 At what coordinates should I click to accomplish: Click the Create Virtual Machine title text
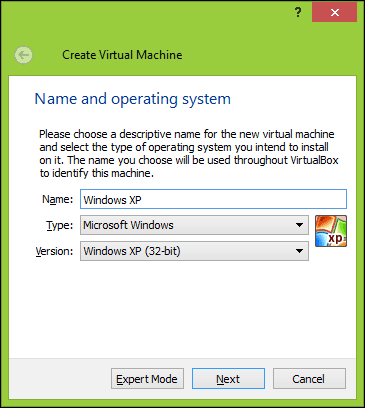click(x=122, y=55)
